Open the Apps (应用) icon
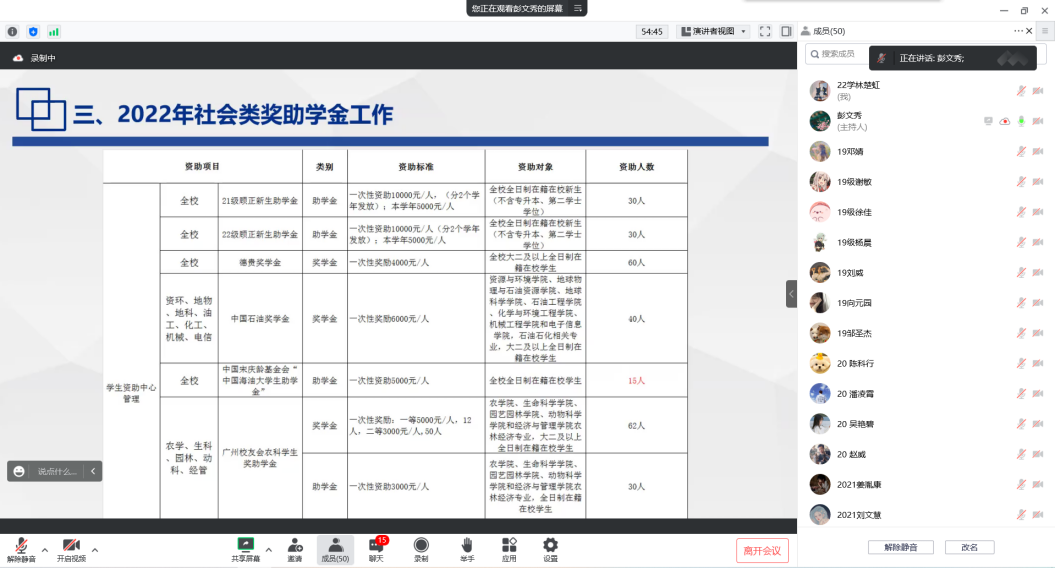 [x=509, y=545]
